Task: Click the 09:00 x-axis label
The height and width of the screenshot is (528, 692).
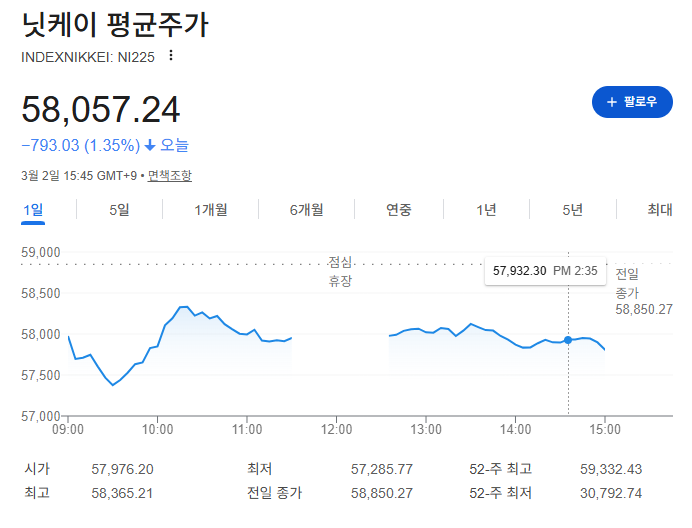Action: tap(68, 429)
